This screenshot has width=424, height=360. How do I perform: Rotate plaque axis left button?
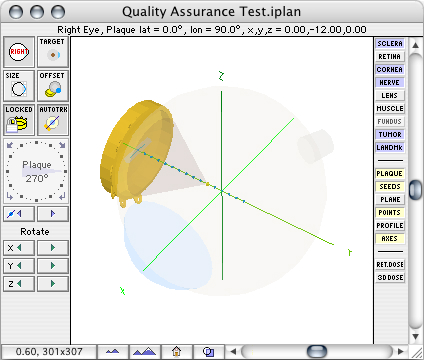[x=19, y=214]
